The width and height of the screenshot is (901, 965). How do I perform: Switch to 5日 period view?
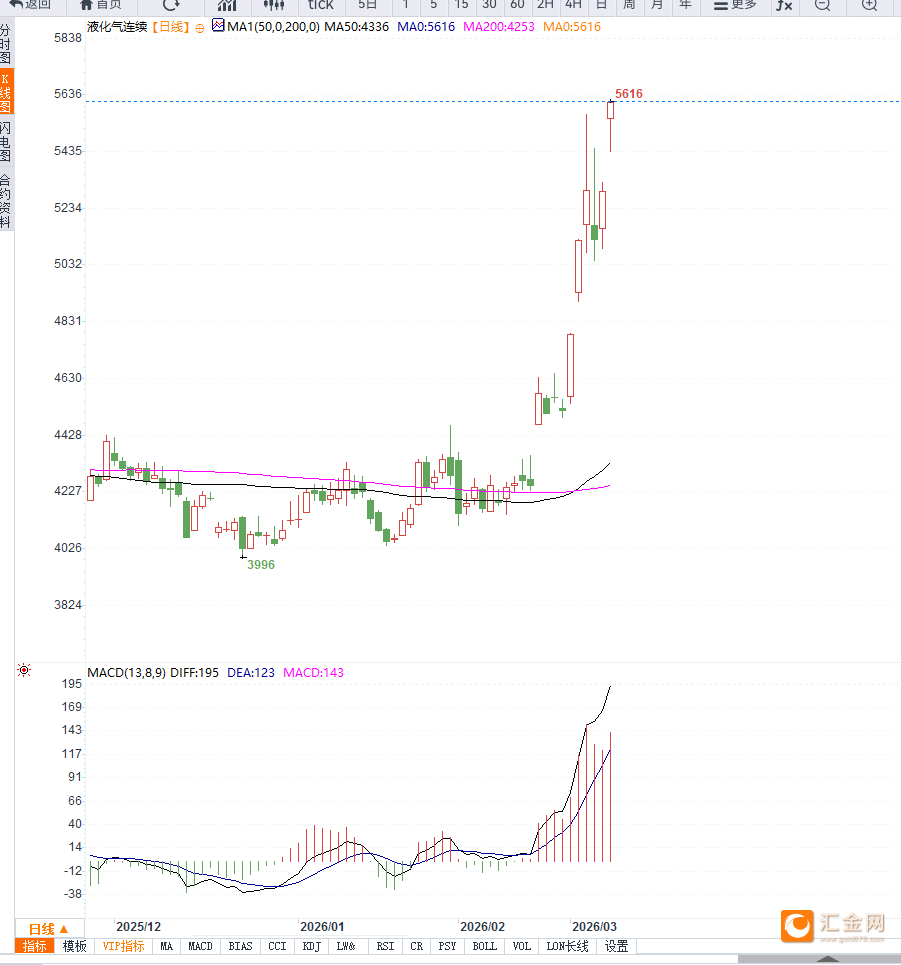tap(367, 5)
